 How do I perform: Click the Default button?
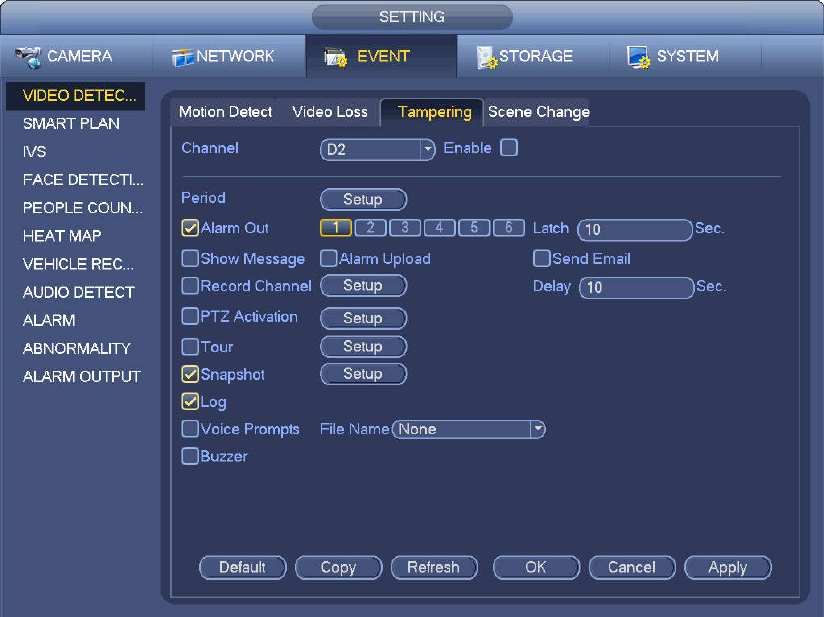pyautogui.click(x=243, y=568)
